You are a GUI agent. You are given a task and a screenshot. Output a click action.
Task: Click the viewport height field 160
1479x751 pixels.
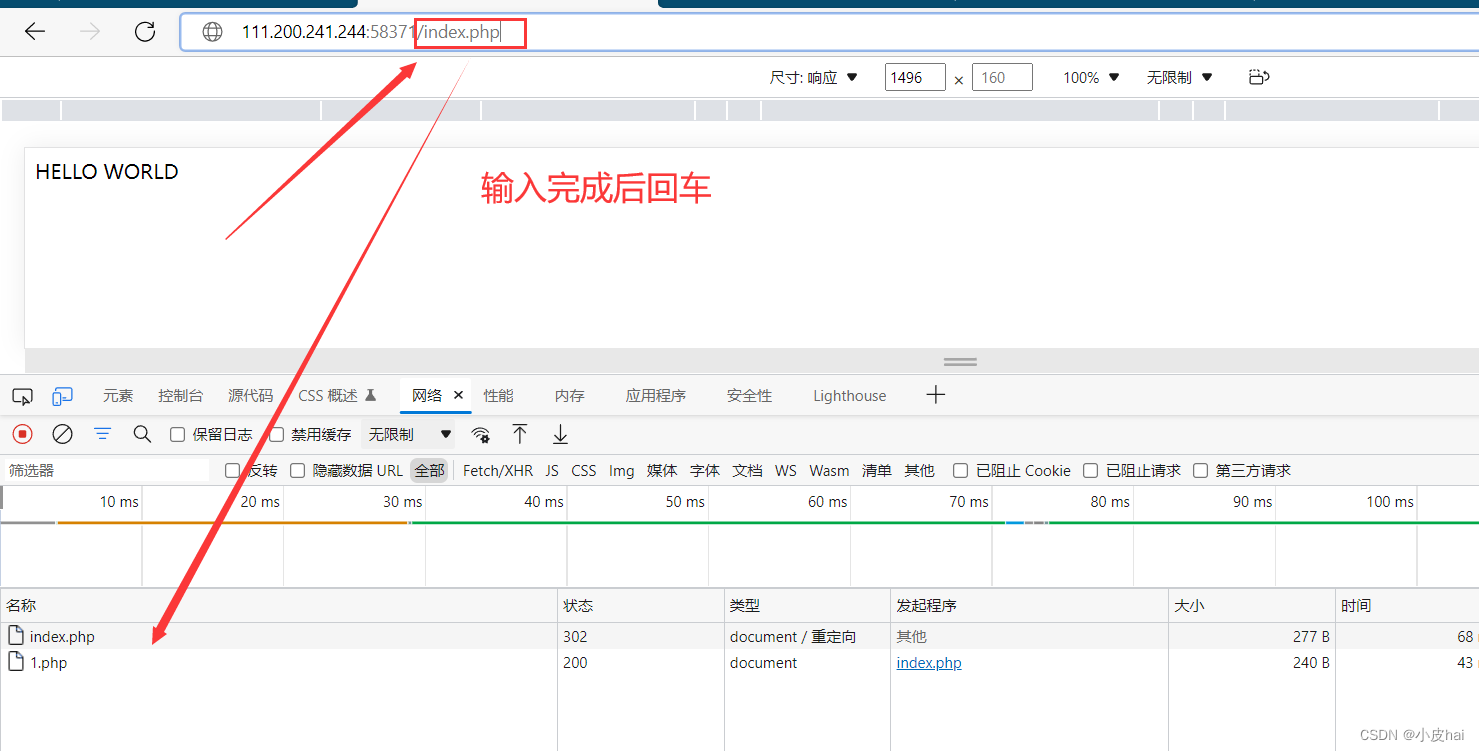click(x=1002, y=77)
